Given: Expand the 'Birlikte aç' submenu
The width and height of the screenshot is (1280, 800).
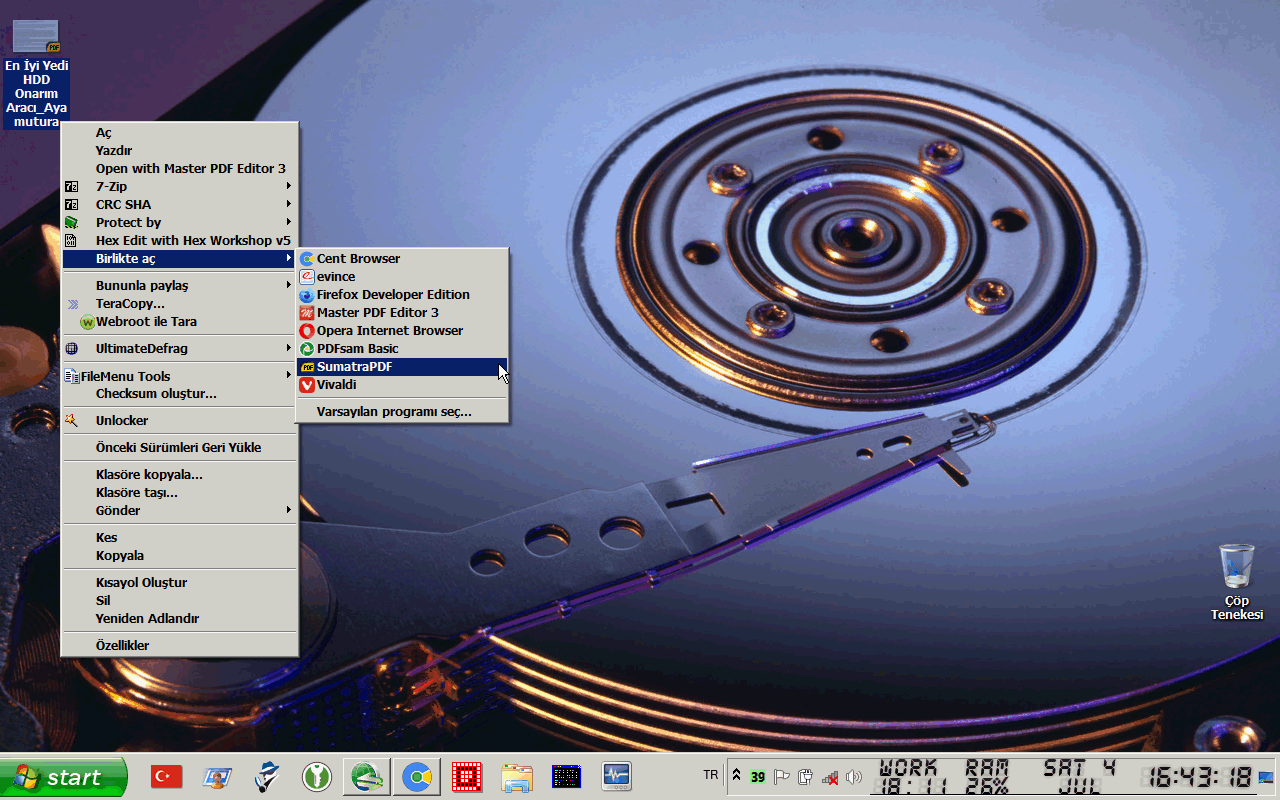Looking at the screenshot, I should point(180,258).
